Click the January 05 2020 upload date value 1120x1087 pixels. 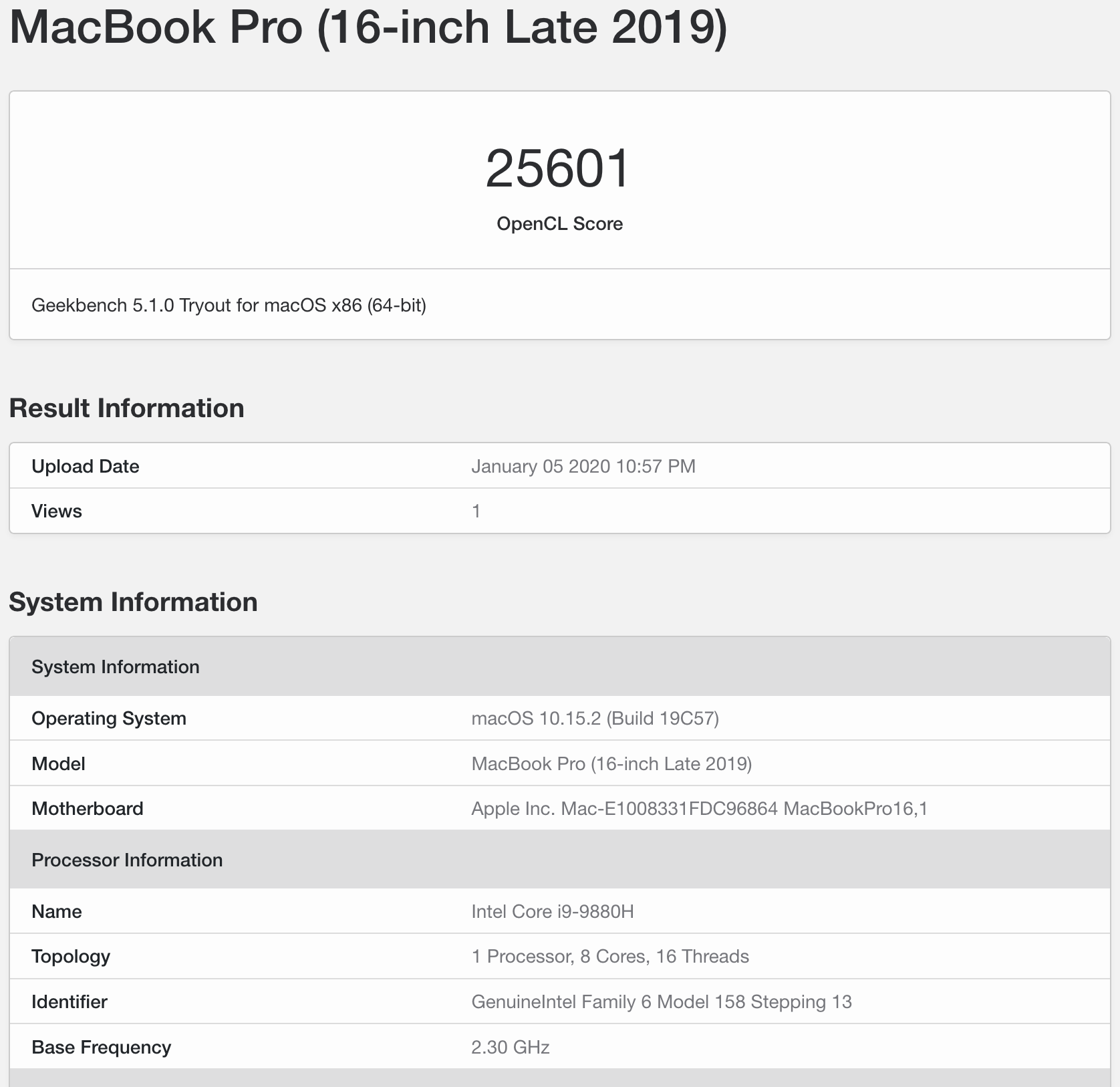click(584, 466)
